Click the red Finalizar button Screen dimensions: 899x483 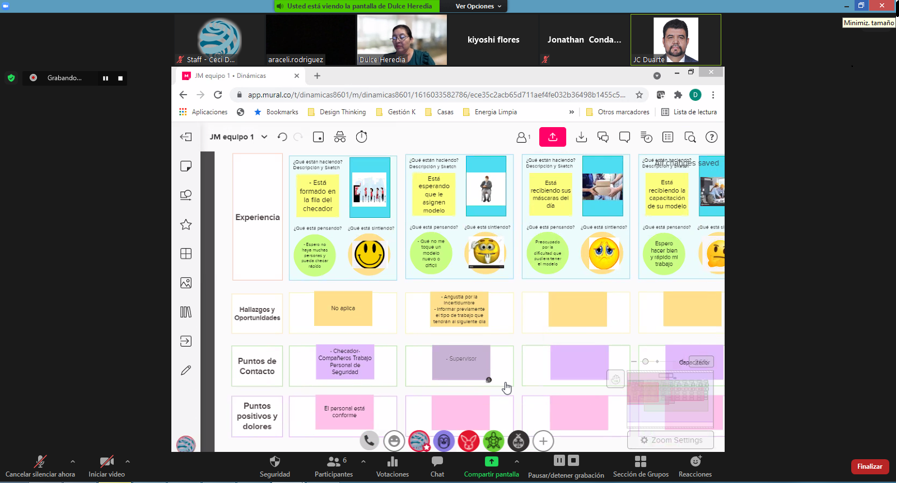click(x=869, y=466)
